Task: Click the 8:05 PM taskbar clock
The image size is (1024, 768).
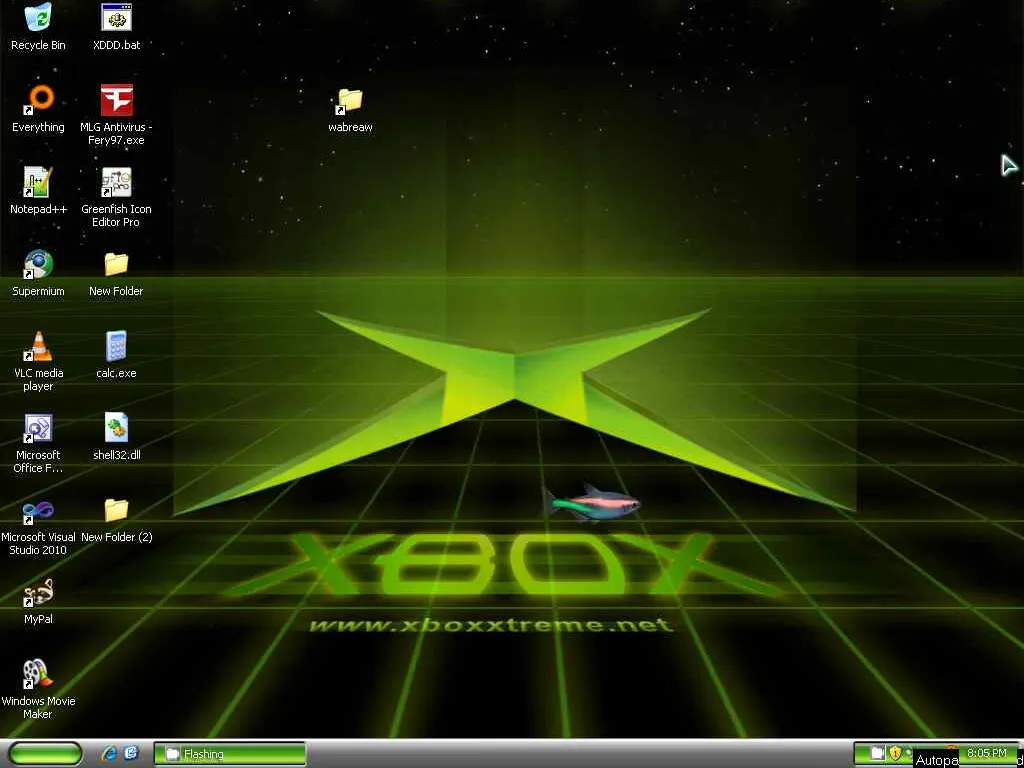Action: coord(986,753)
